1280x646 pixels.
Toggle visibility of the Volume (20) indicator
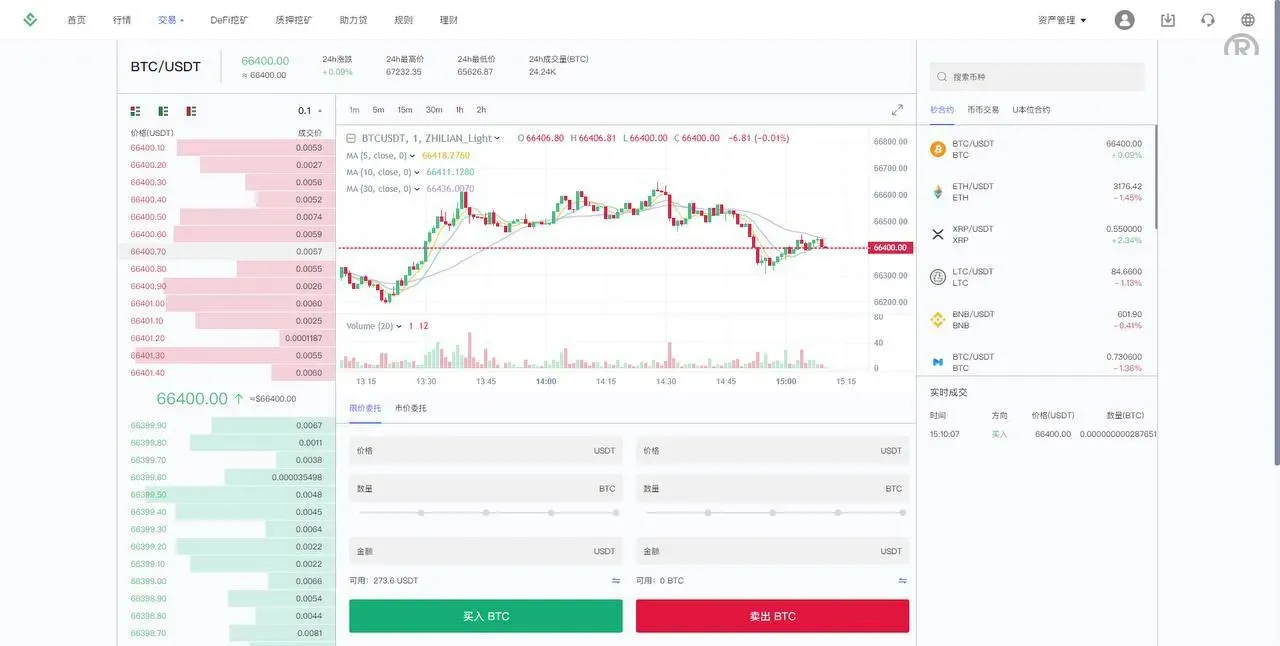click(x=399, y=324)
